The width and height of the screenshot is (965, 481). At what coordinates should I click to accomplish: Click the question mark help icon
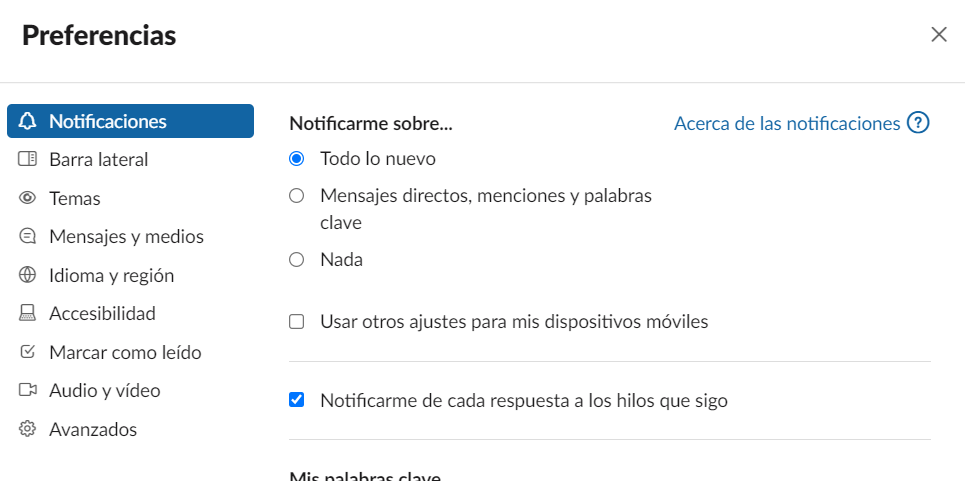point(918,123)
